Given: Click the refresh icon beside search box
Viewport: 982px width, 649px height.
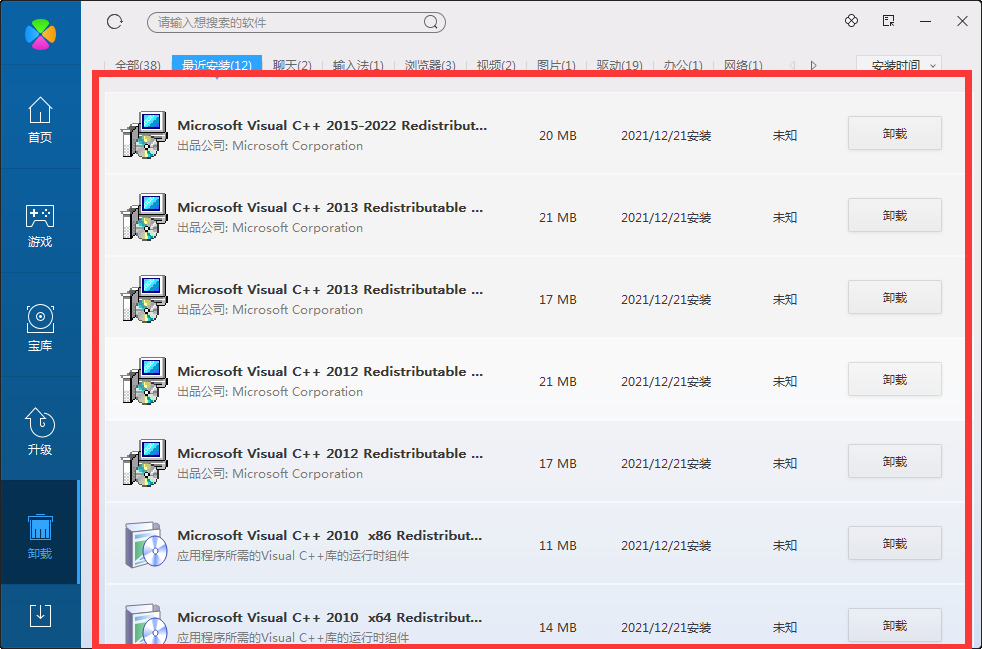Looking at the screenshot, I should click(114, 22).
